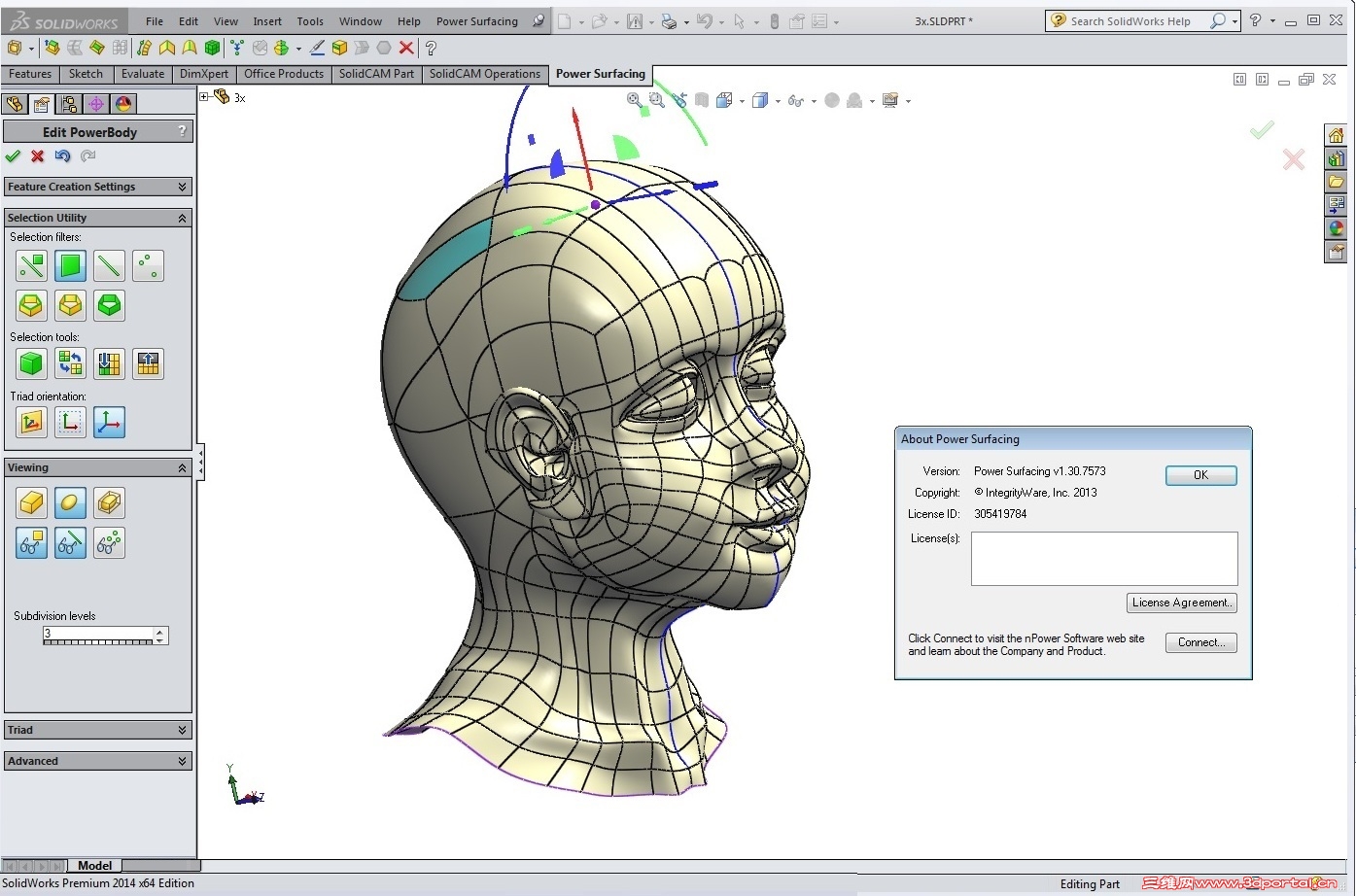Viewport: 1356px width, 896px height.
Task: Expand the 3x part tree node
Action: (204, 96)
